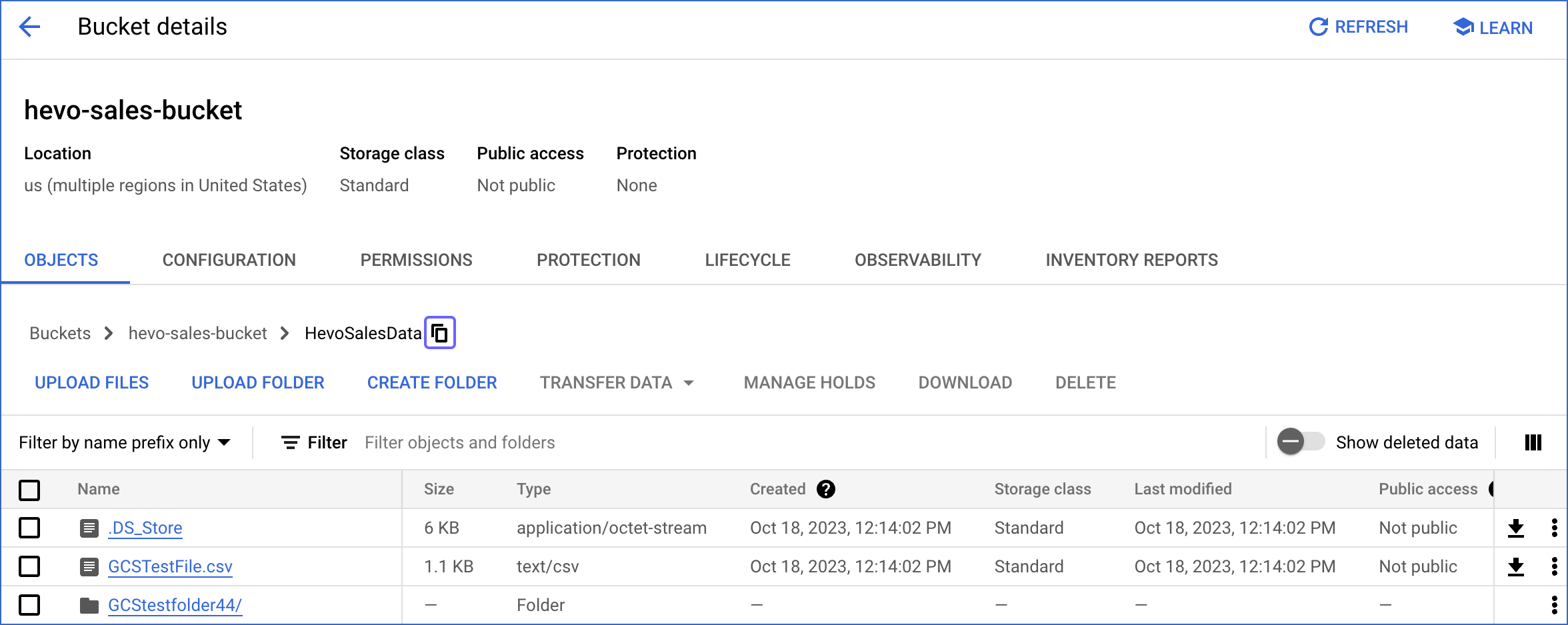The image size is (1568, 625).
Task: Click the GCStestfolder44 folder icon
Action: click(89, 606)
